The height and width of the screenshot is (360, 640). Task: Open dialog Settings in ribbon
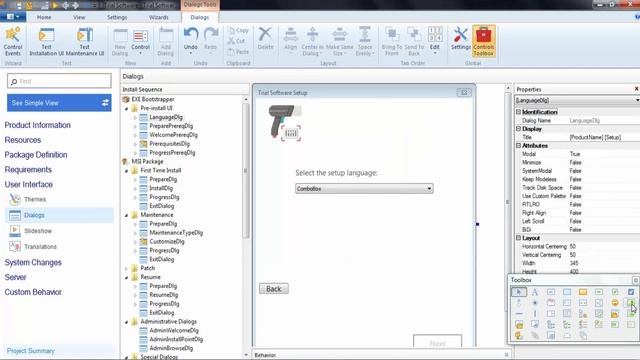[461, 38]
